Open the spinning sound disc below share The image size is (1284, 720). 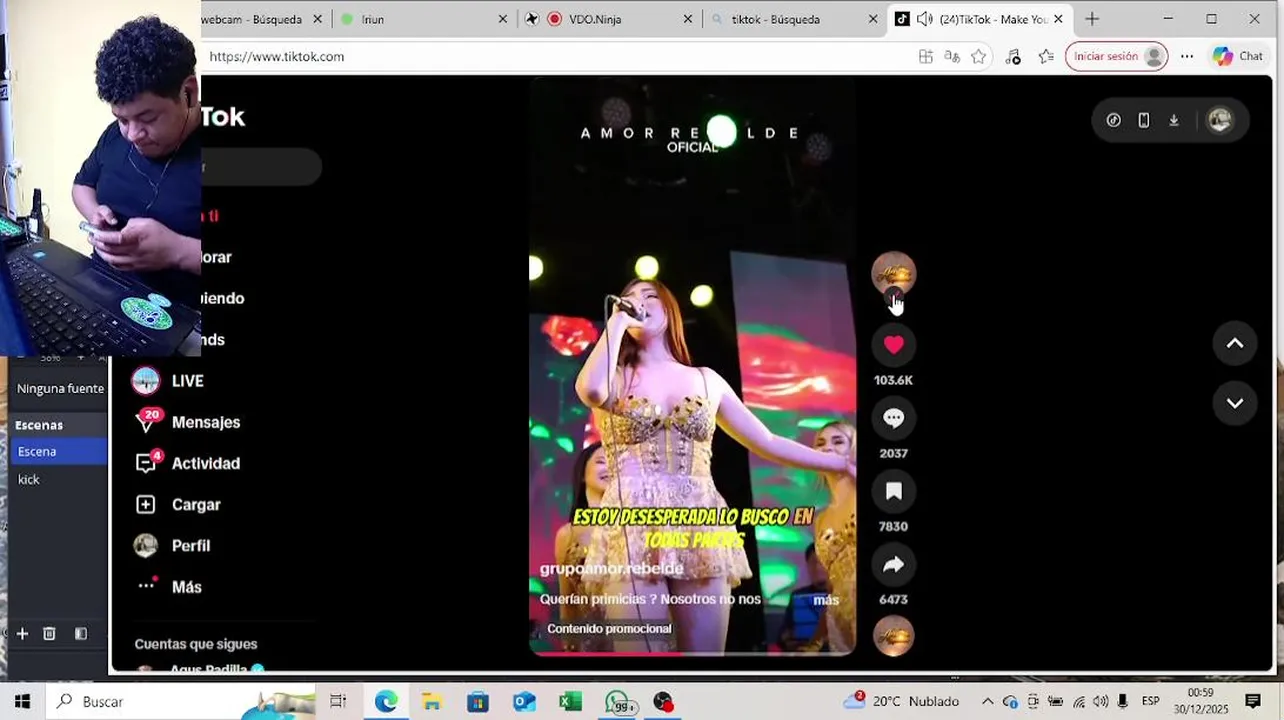pos(893,636)
